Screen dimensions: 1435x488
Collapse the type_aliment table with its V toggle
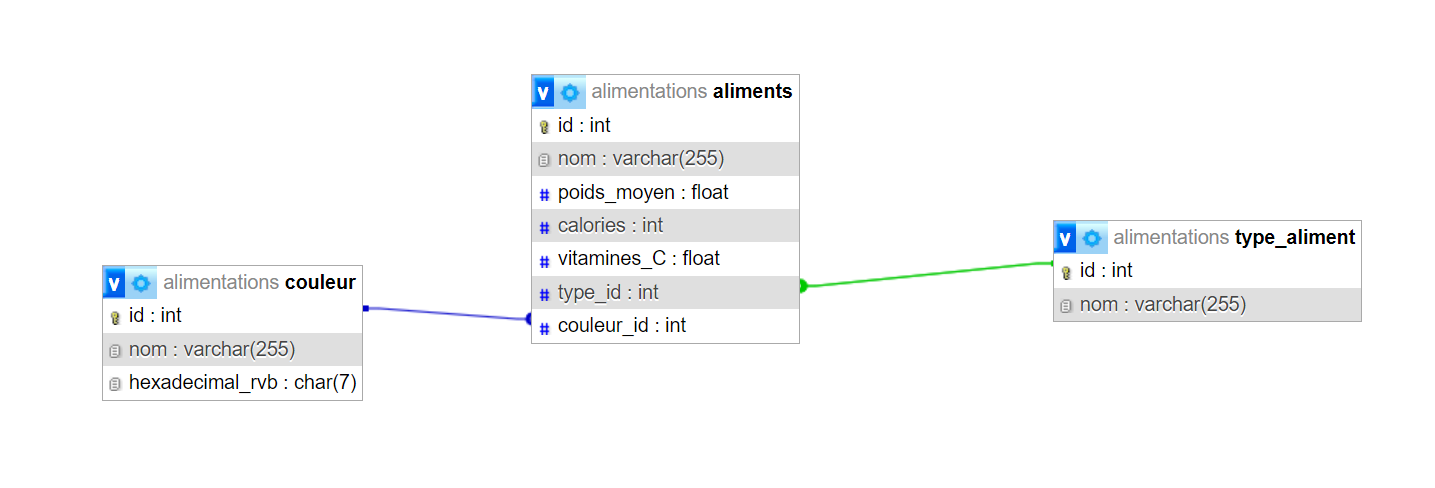click(x=1065, y=238)
